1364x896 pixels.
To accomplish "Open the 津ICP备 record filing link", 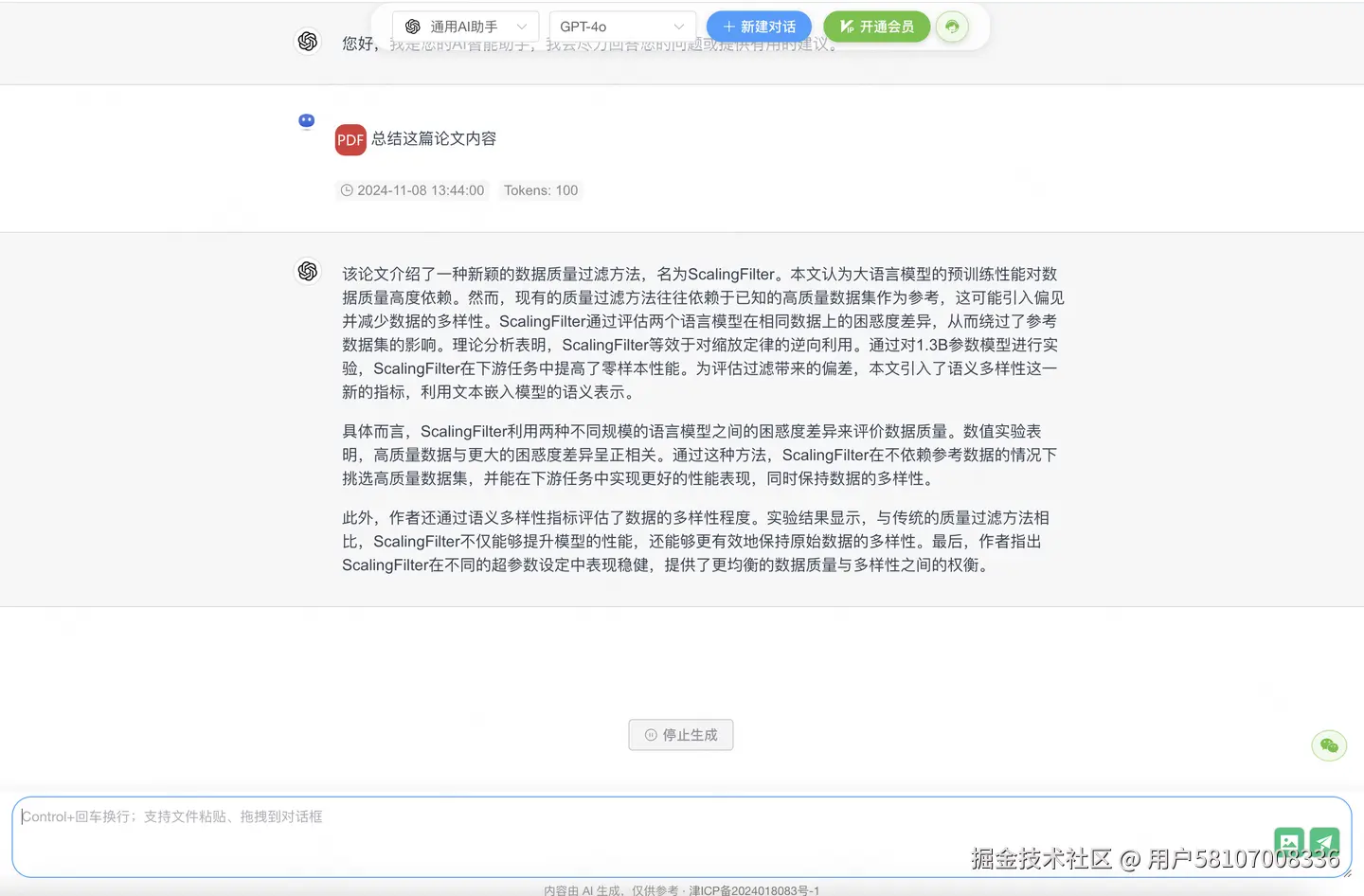I will click(758, 890).
